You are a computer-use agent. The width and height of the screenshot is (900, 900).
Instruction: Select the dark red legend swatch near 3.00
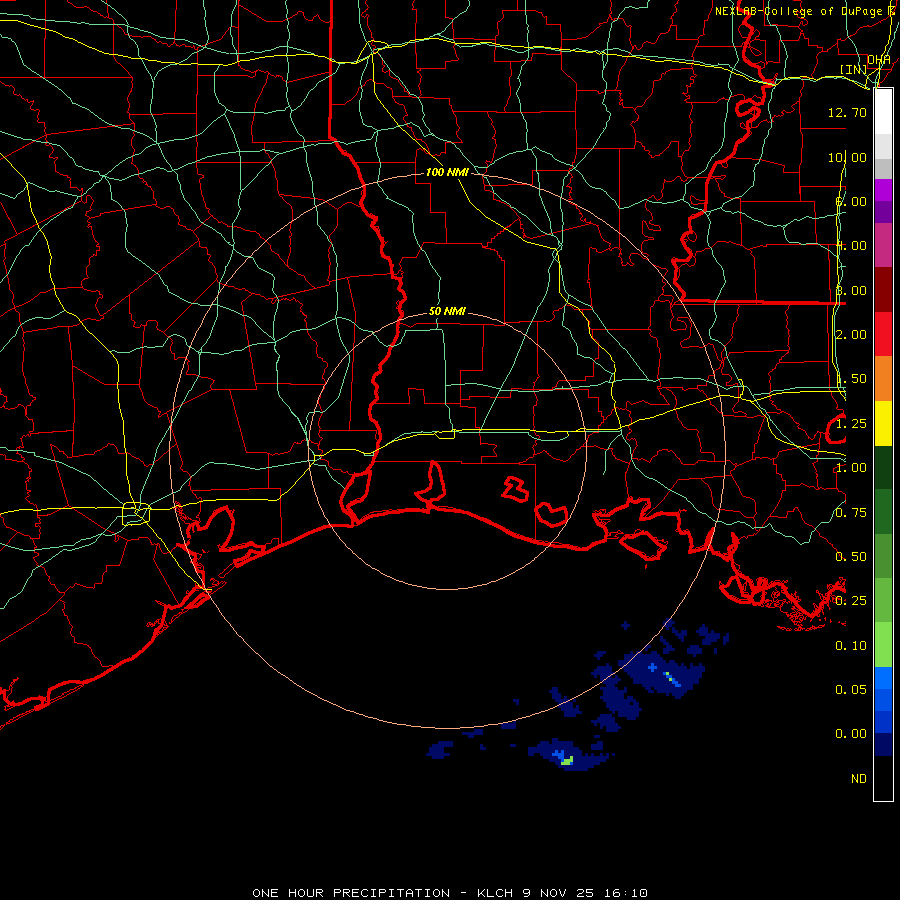[x=883, y=290]
